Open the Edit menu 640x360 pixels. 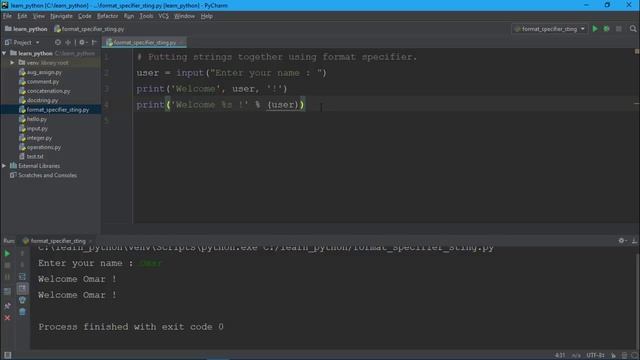pos(22,16)
